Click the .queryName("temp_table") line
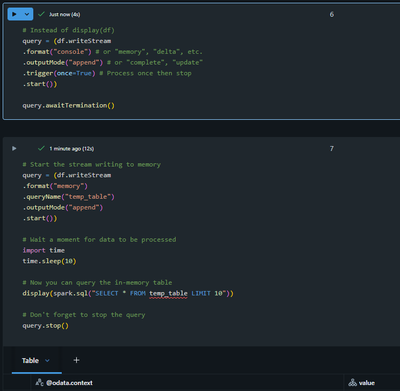This screenshot has width=400, height=391. 68,197
